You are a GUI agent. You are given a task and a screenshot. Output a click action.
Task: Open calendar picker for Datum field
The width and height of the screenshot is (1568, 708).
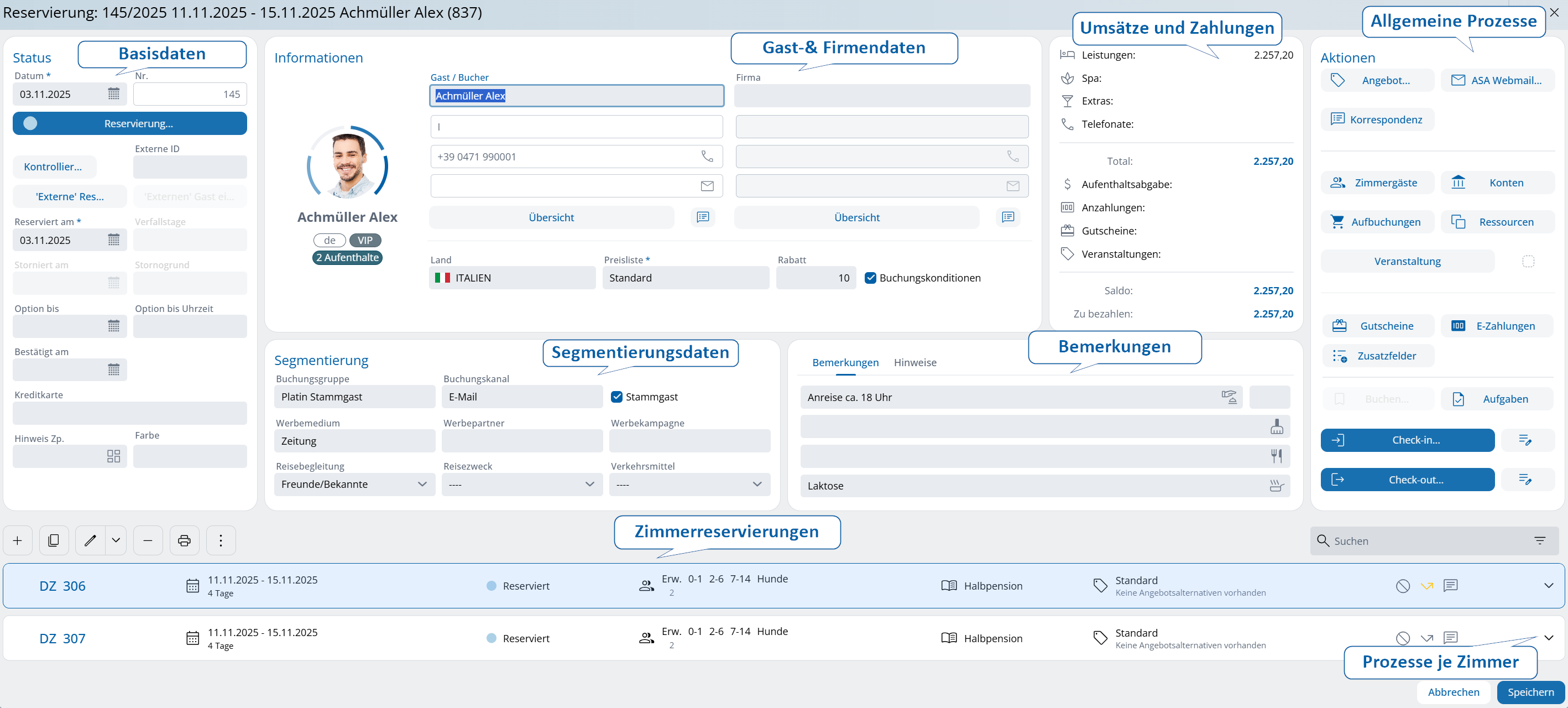114,93
